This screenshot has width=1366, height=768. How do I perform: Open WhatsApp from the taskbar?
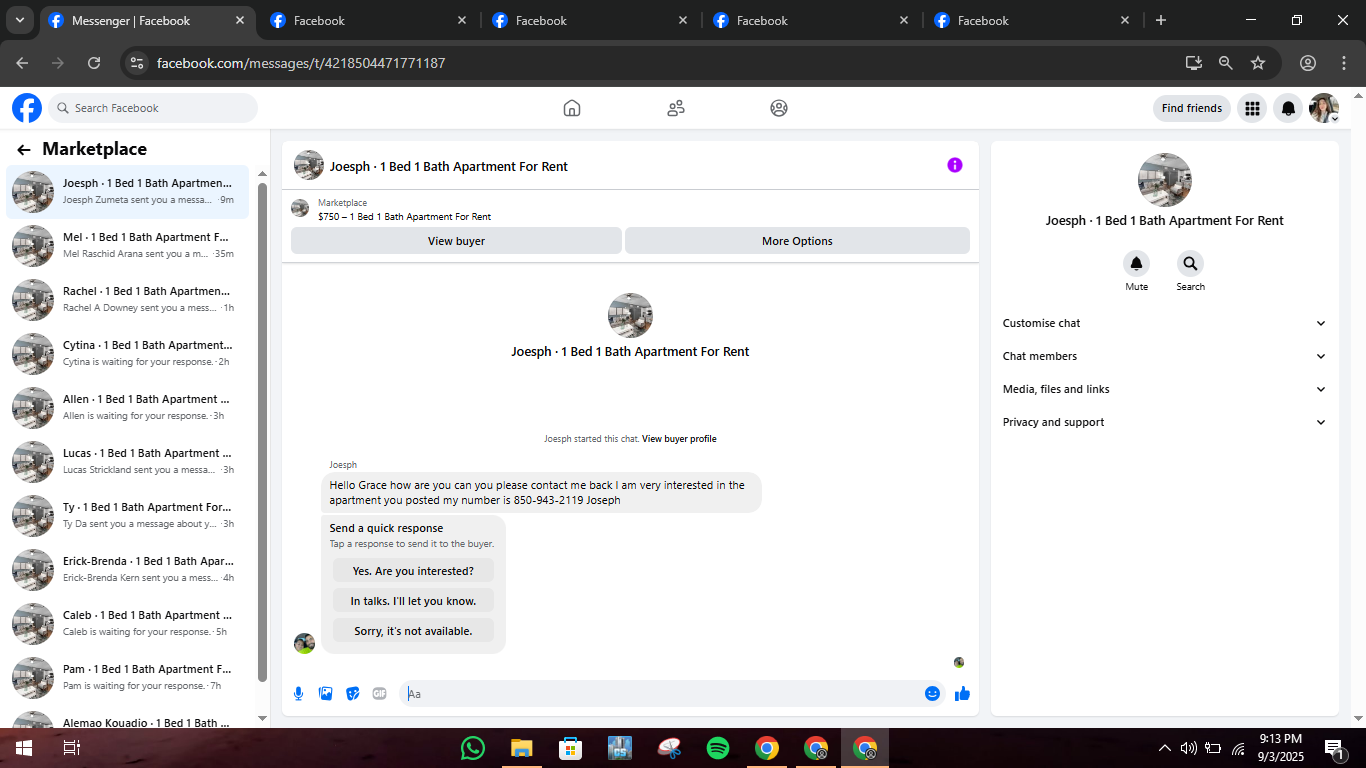coord(473,748)
